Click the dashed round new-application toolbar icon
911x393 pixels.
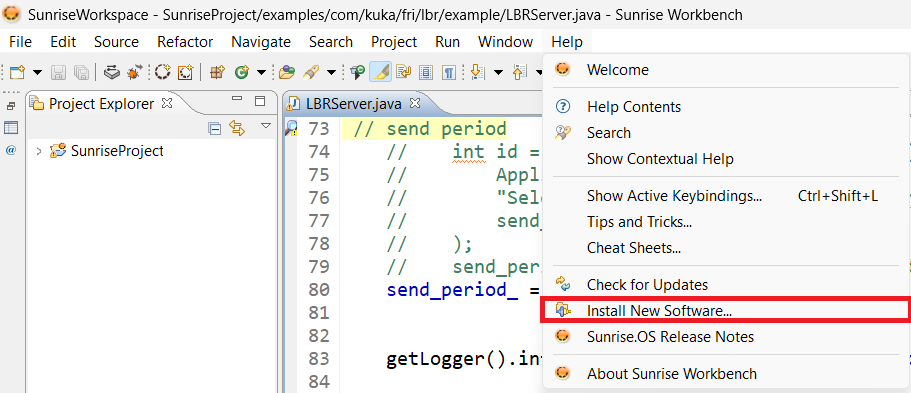coord(163,72)
